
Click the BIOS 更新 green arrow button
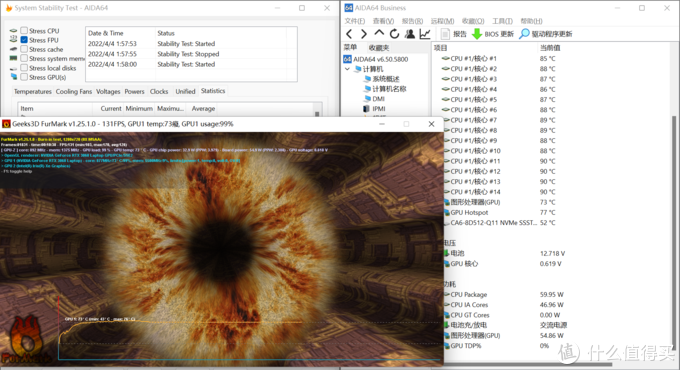(493, 34)
